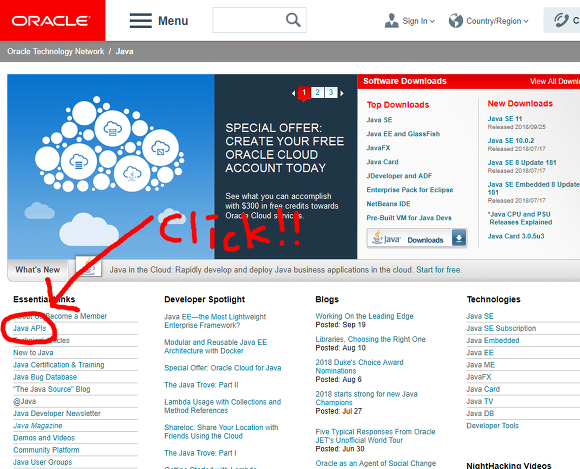Open New to Java link
This screenshot has height=469, width=580.
(33, 353)
